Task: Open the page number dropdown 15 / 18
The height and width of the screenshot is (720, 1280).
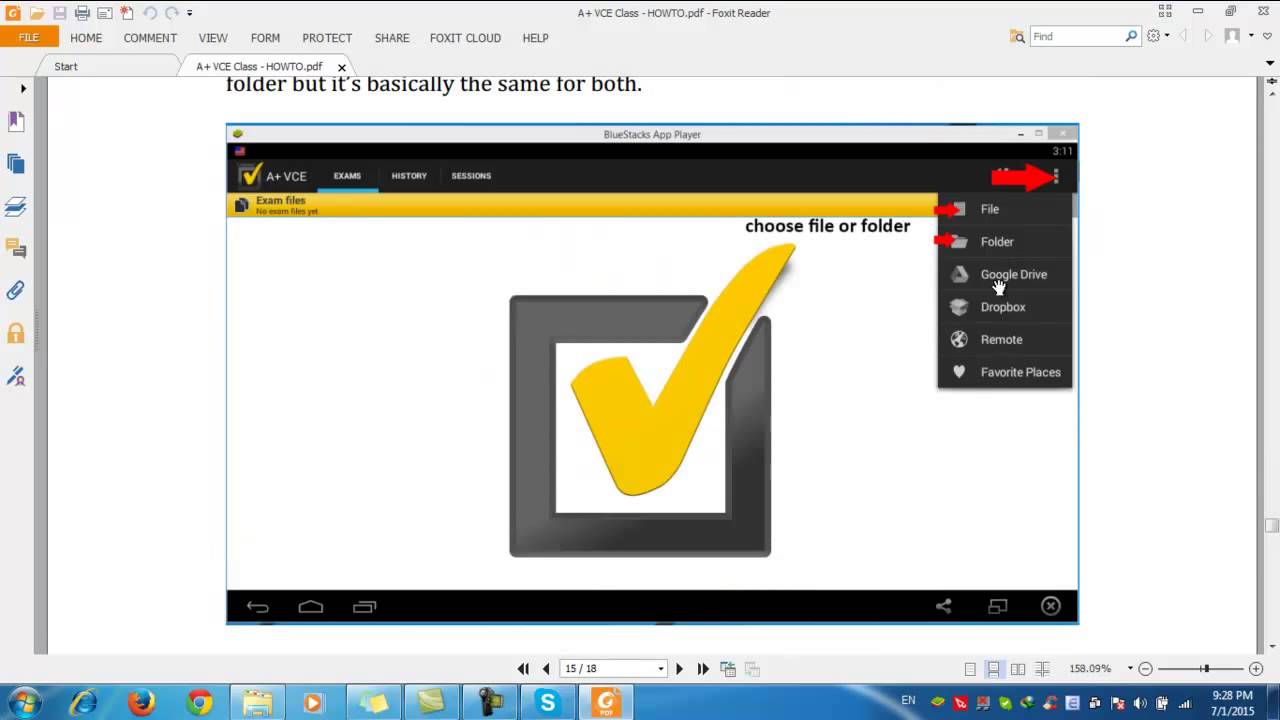Action: tap(660, 668)
